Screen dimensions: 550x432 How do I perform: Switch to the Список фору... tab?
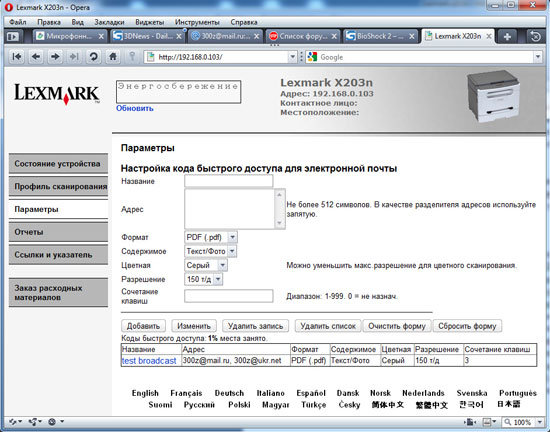click(x=302, y=36)
